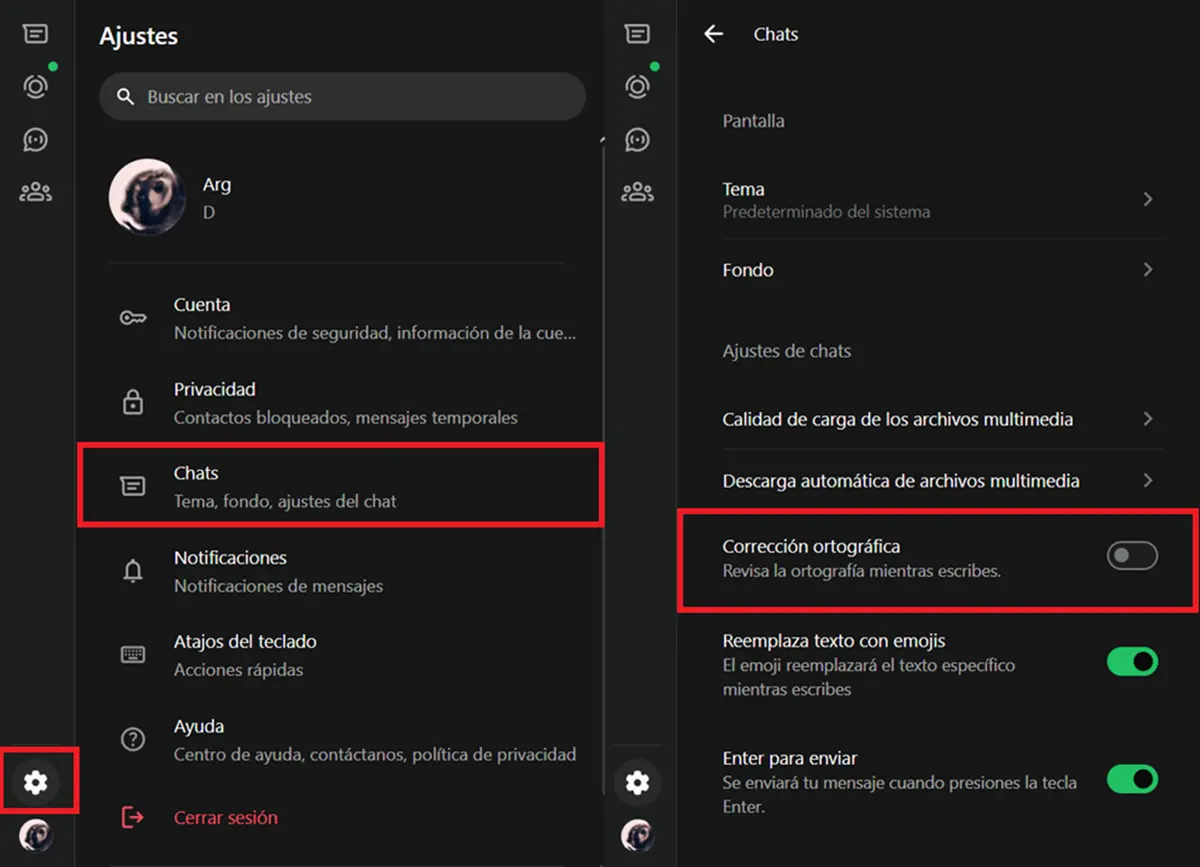Expand Calidad de carga de archivos multimedia

tap(1147, 419)
